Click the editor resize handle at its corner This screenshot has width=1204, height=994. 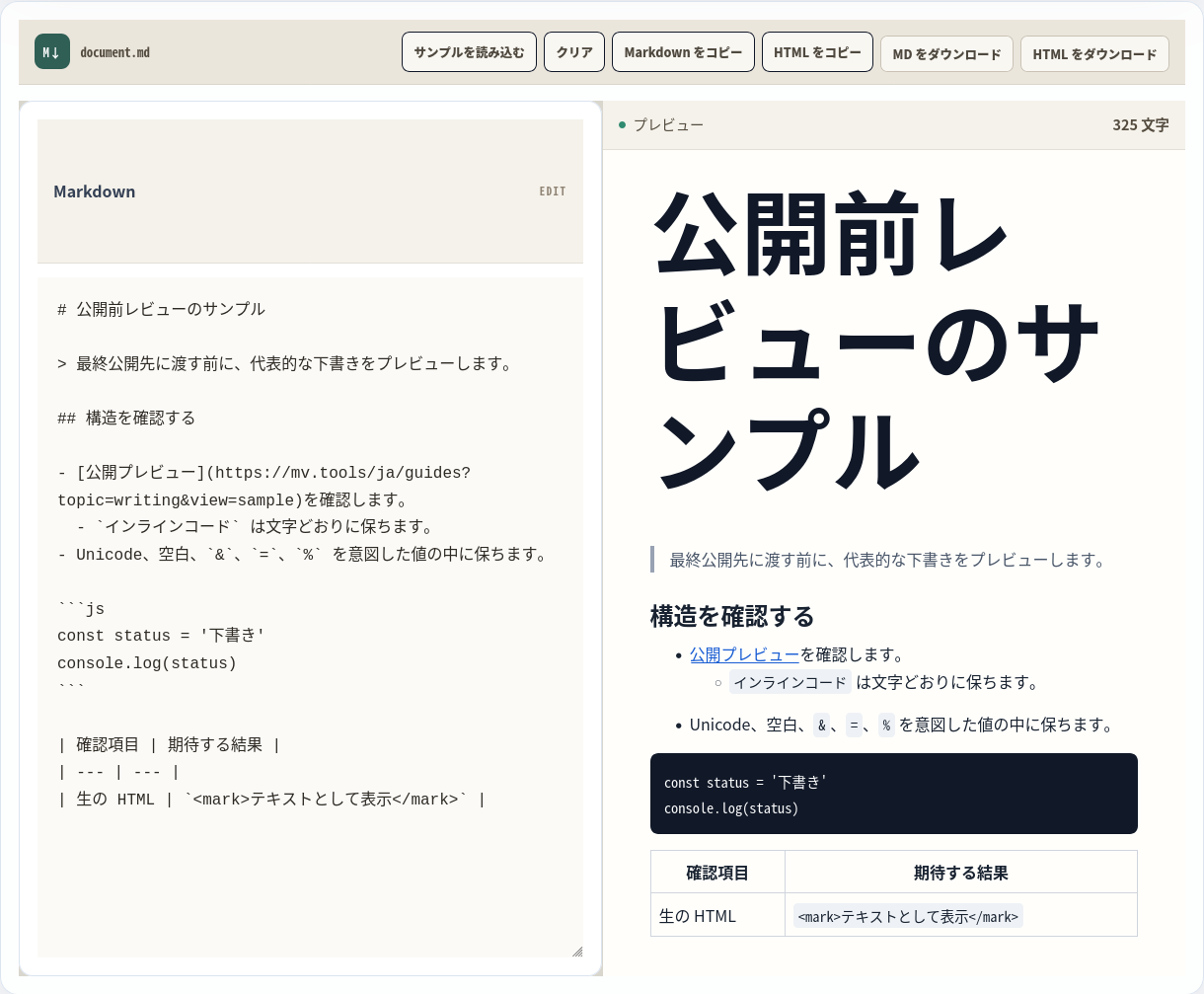(576, 951)
